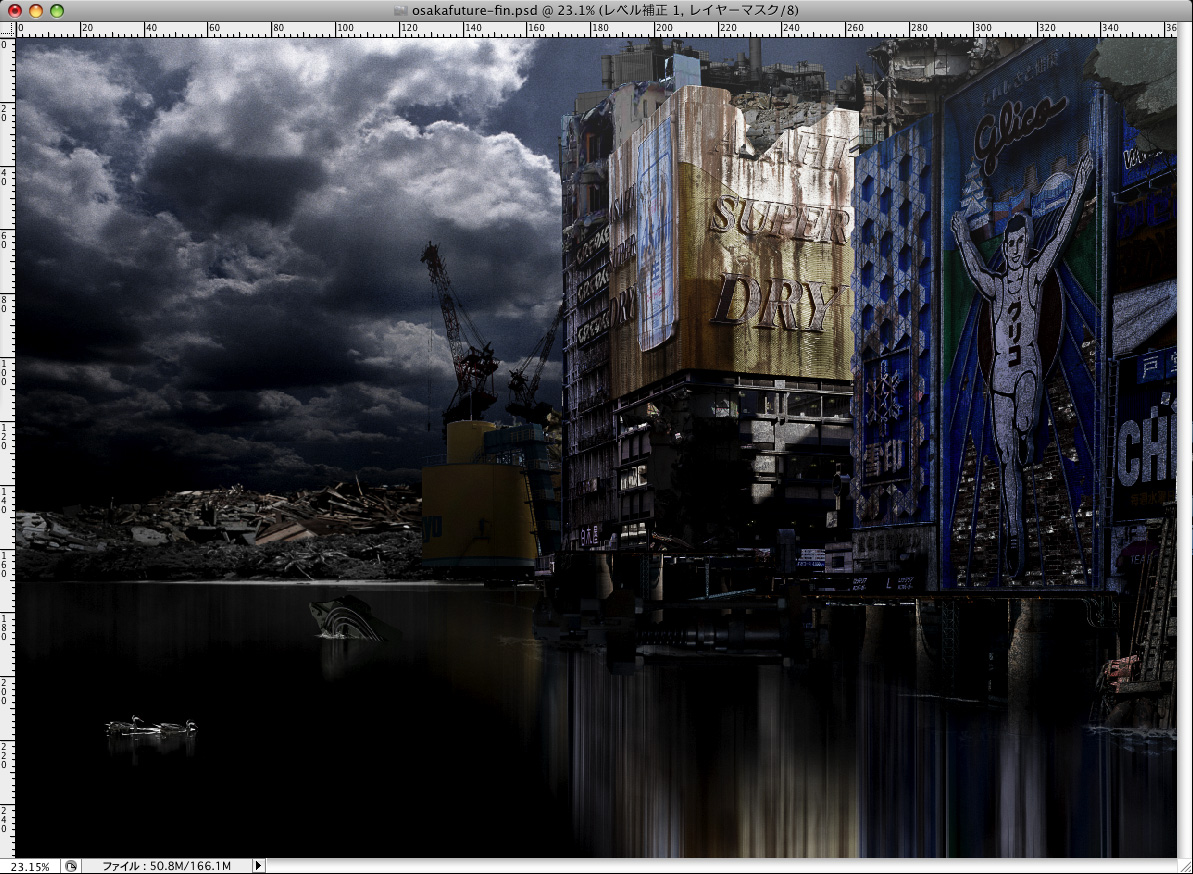Click the window title osakafuture-fin.psd @ 23.1%
Image resolution: width=1193 pixels, height=874 pixels.
point(605,11)
